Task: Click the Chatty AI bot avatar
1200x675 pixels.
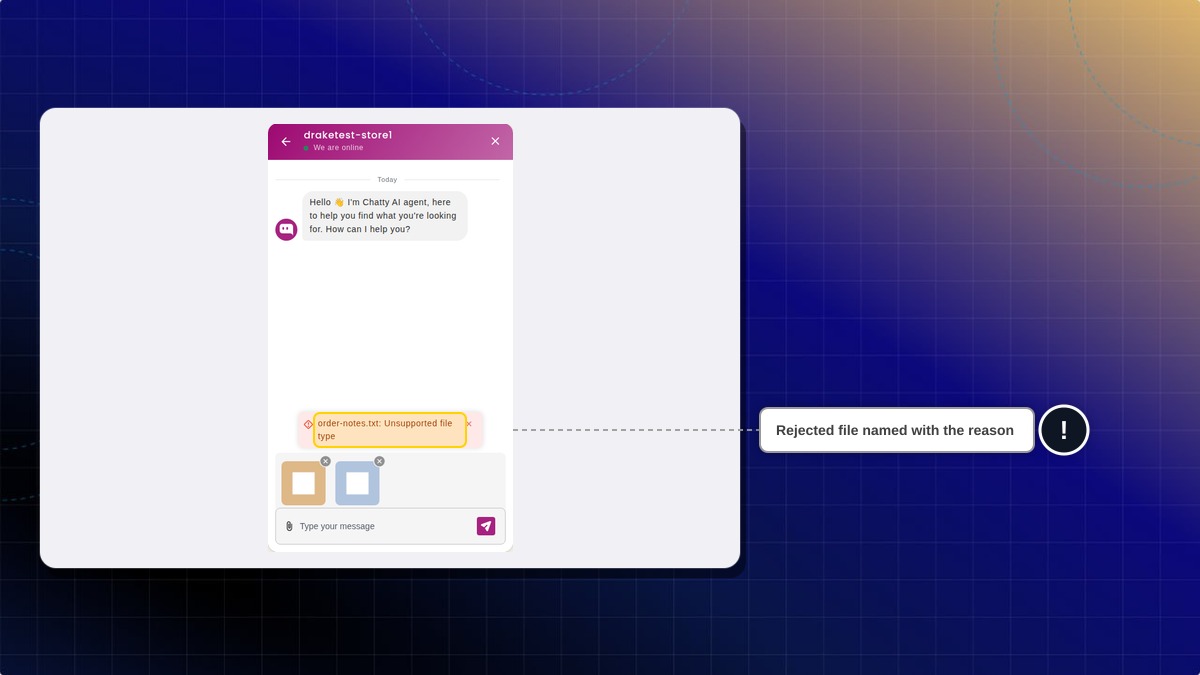Action: click(286, 230)
